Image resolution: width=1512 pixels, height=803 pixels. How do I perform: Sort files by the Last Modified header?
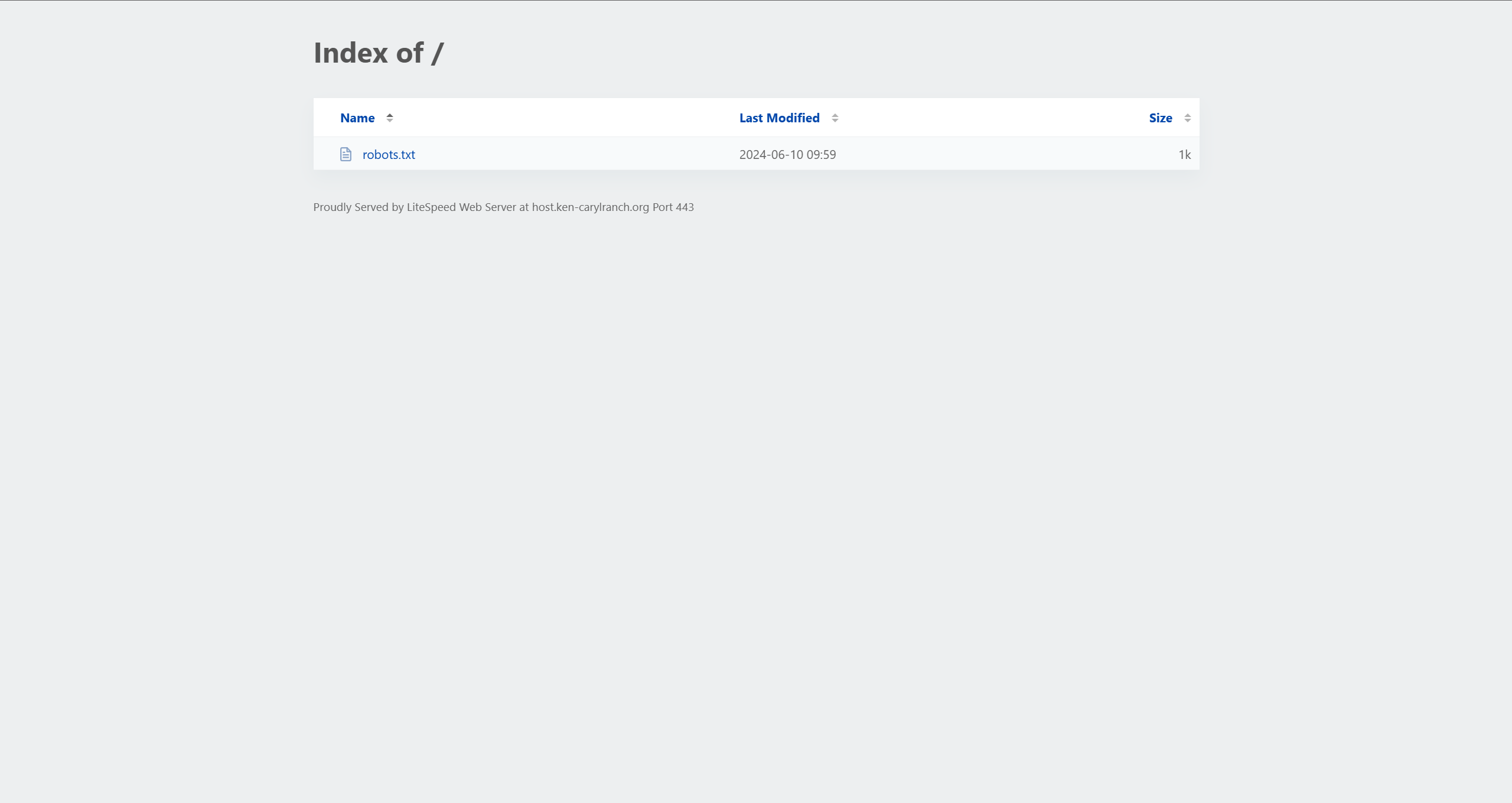click(779, 118)
